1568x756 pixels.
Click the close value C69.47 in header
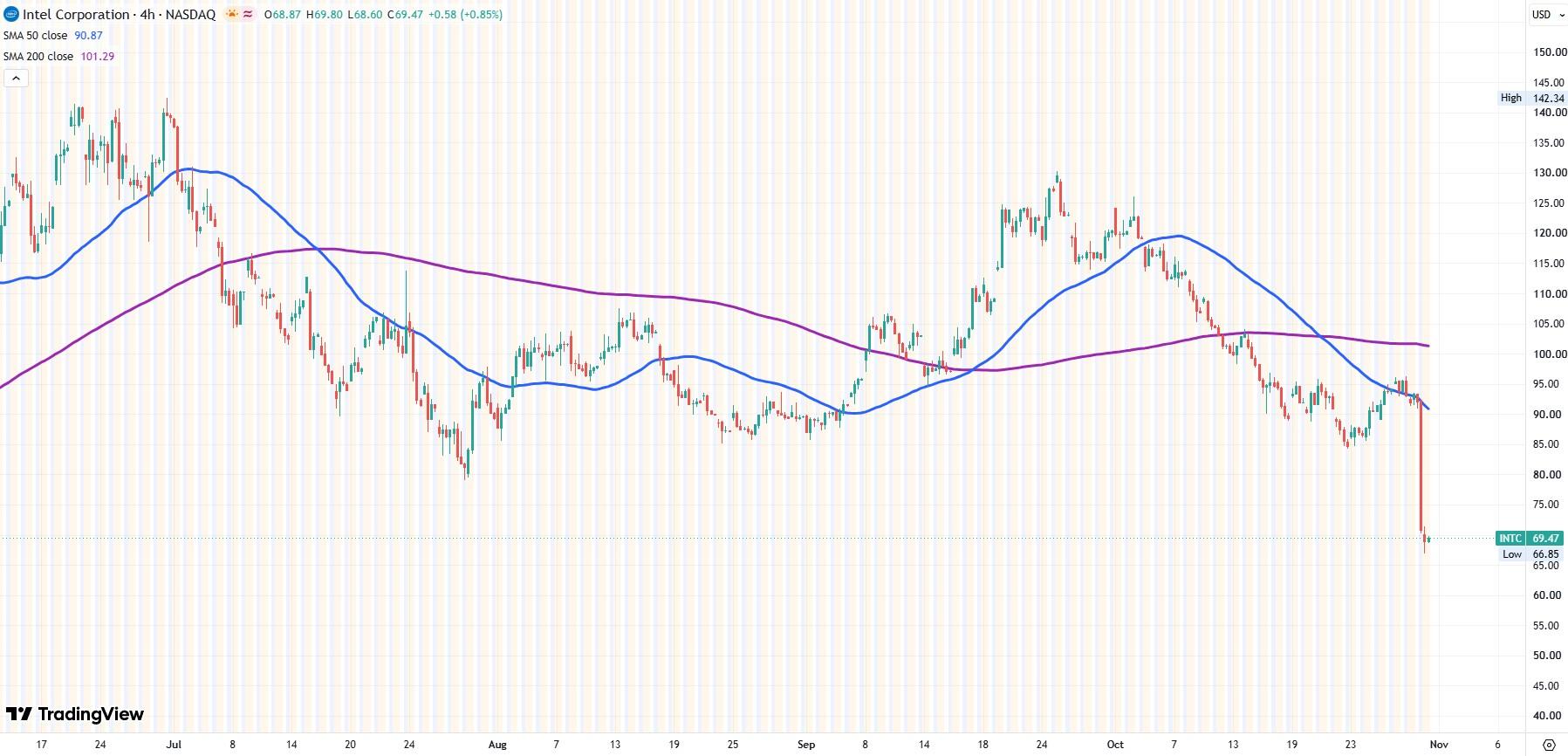pos(406,15)
